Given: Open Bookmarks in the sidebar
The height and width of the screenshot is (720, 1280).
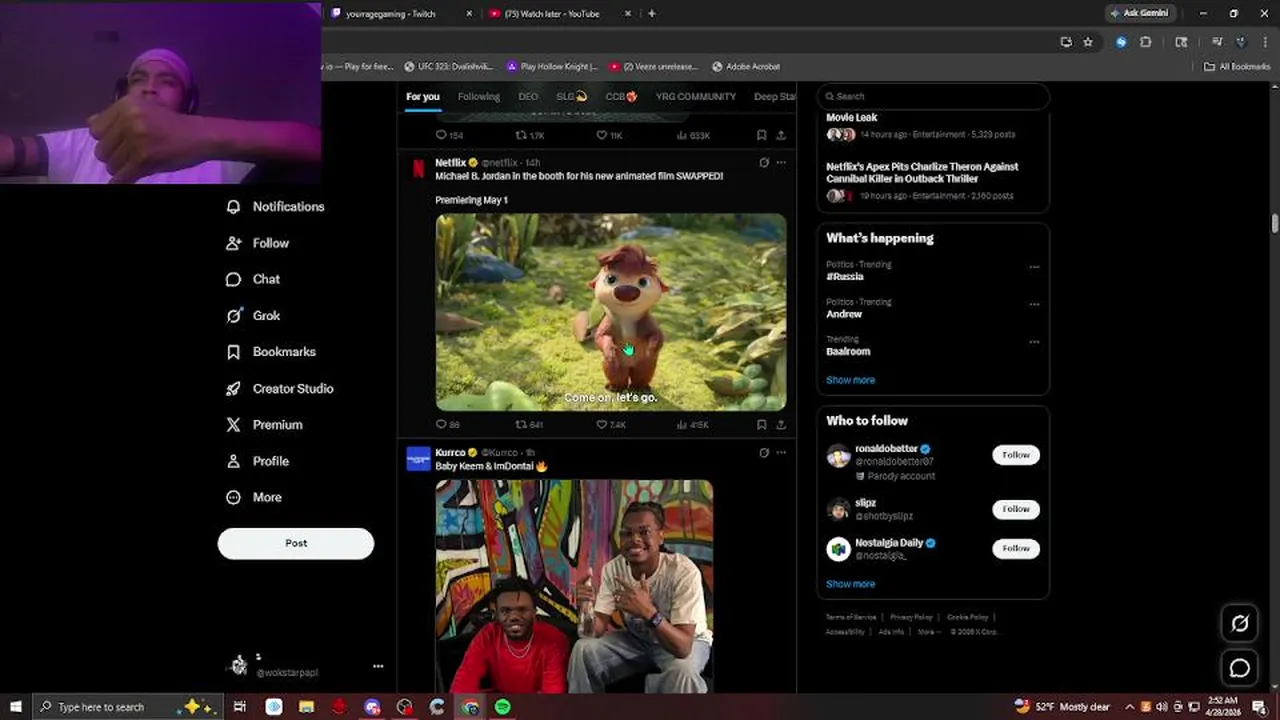Looking at the screenshot, I should tap(271, 352).
